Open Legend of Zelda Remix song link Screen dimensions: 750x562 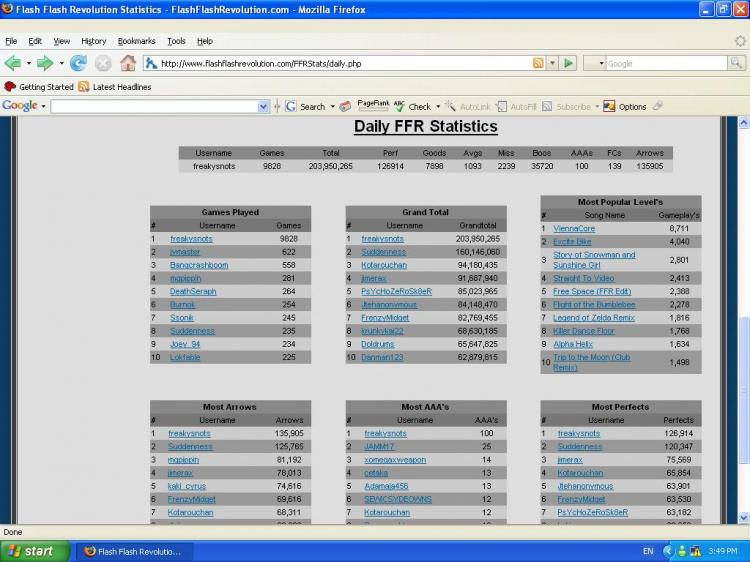tap(594, 318)
